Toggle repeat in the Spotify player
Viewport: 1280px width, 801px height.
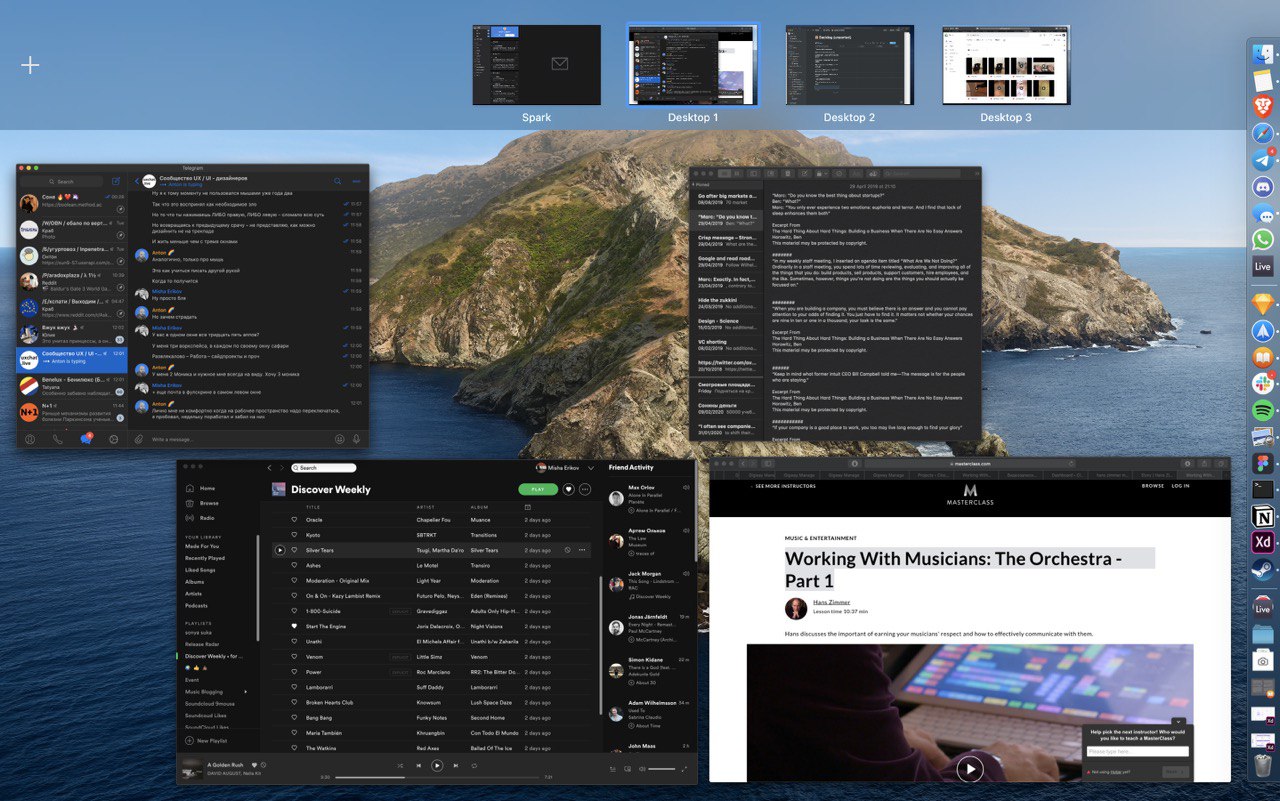474,766
